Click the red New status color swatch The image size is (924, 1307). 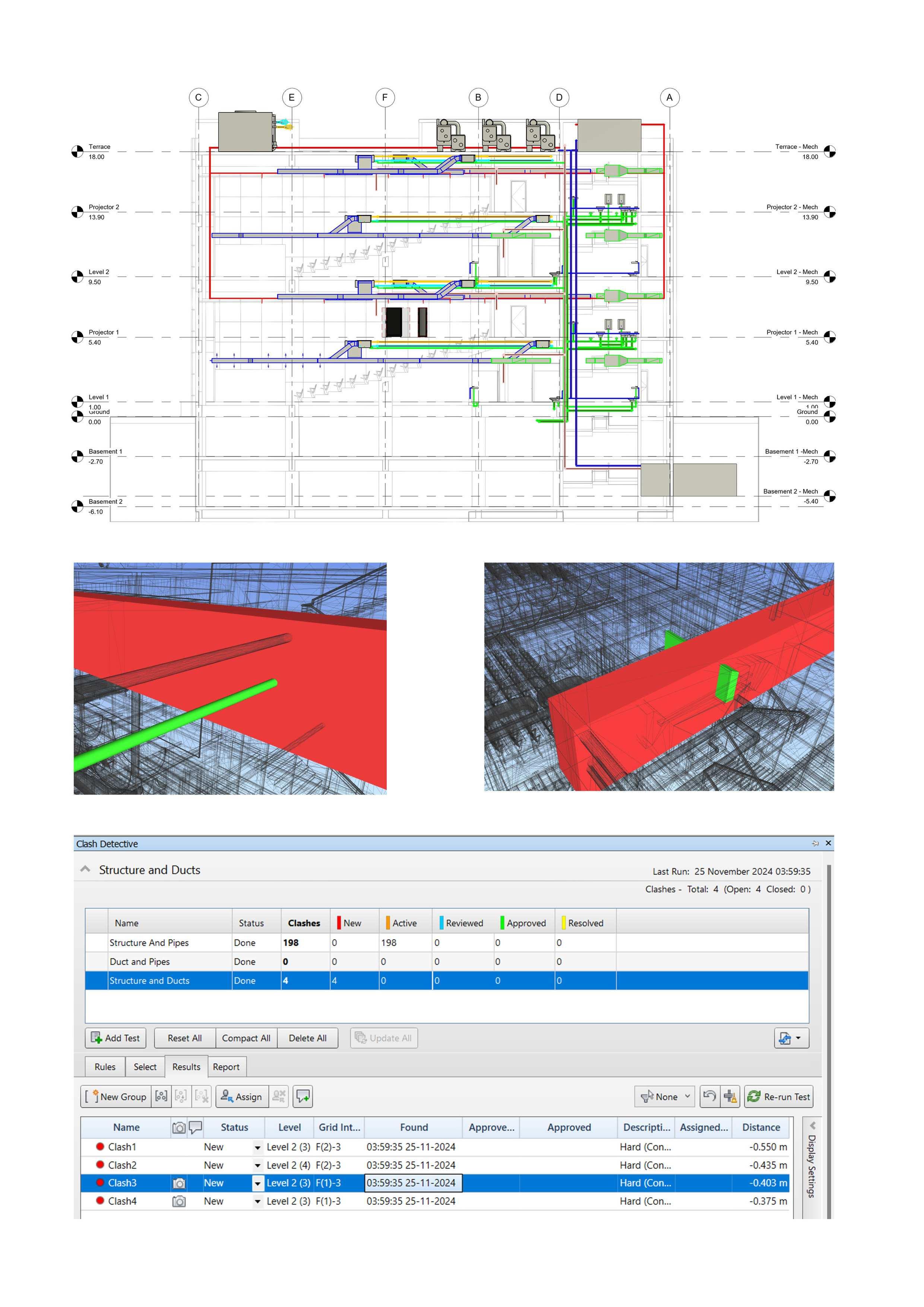339,923
